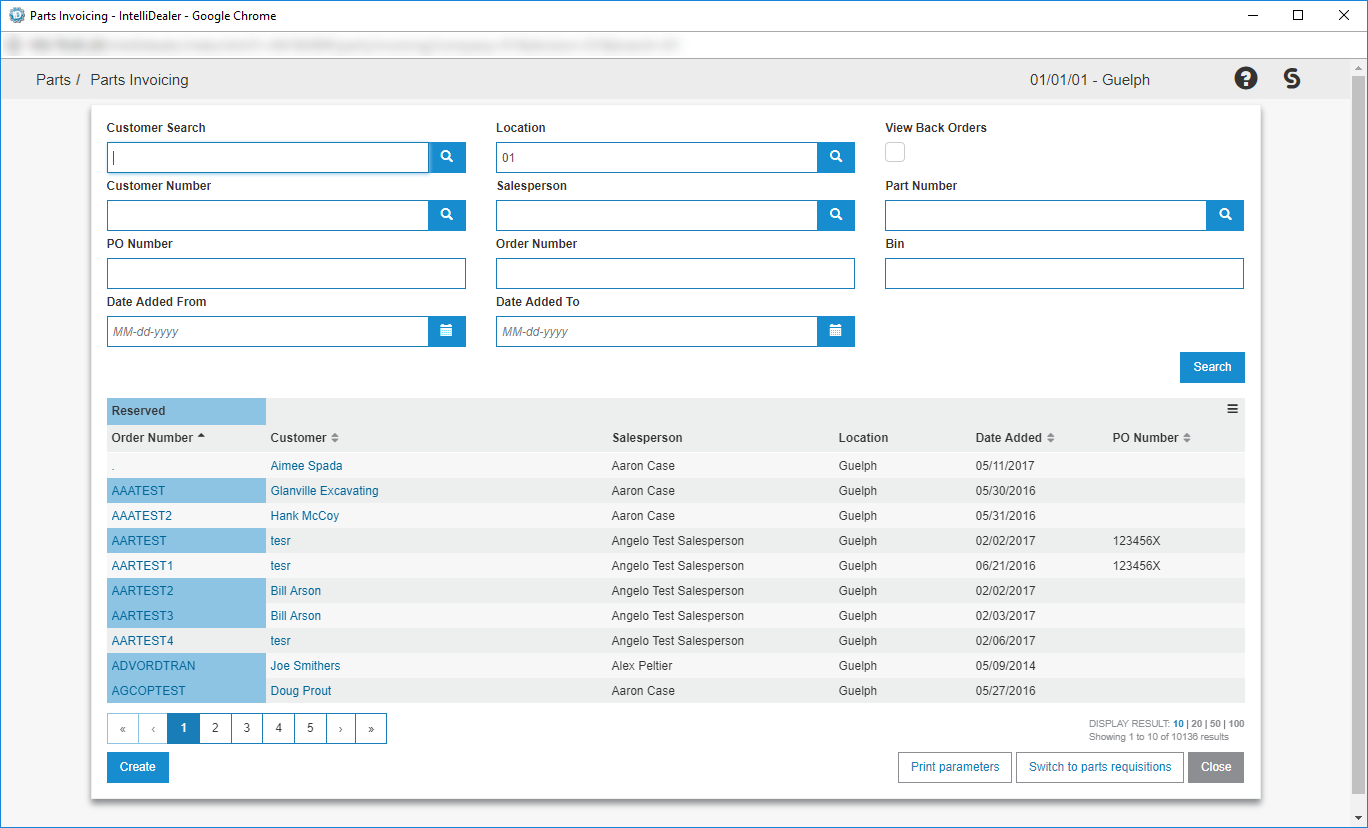Viewport: 1368px width, 828px height.
Task: Click the Customer Search magnifier icon
Action: (x=447, y=157)
